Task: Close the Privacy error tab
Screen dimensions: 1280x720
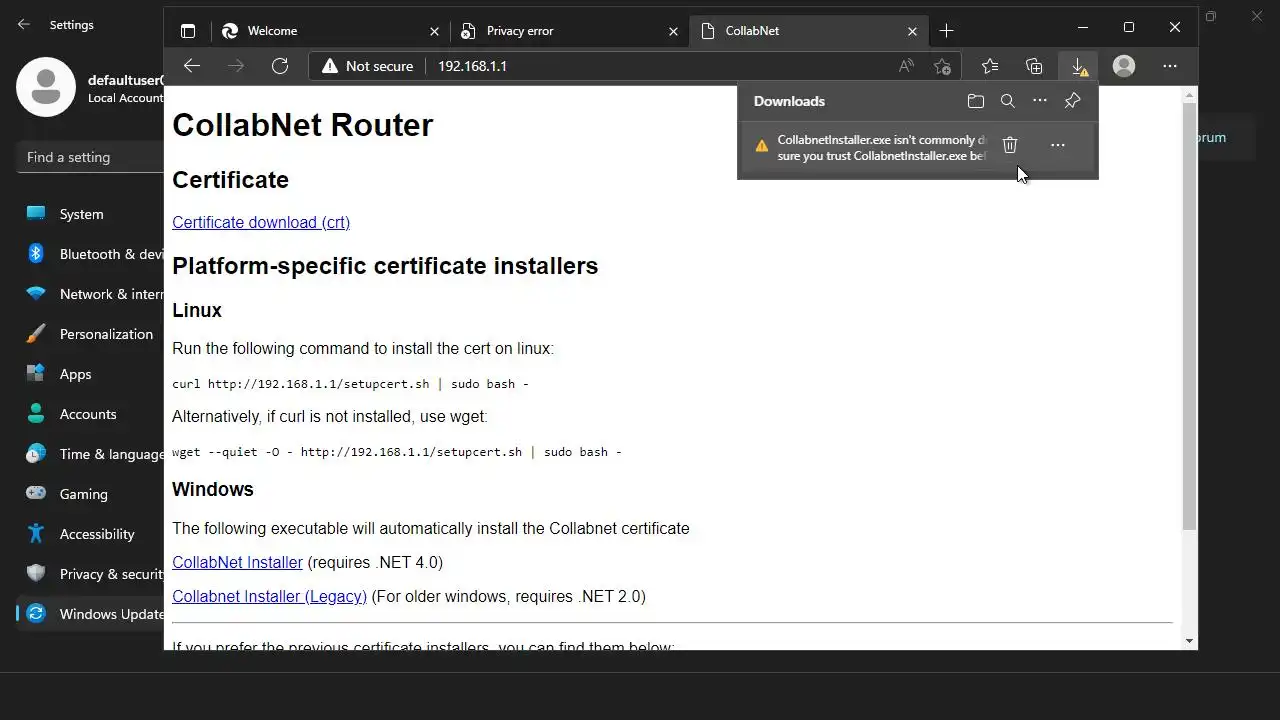Action: [x=673, y=31]
